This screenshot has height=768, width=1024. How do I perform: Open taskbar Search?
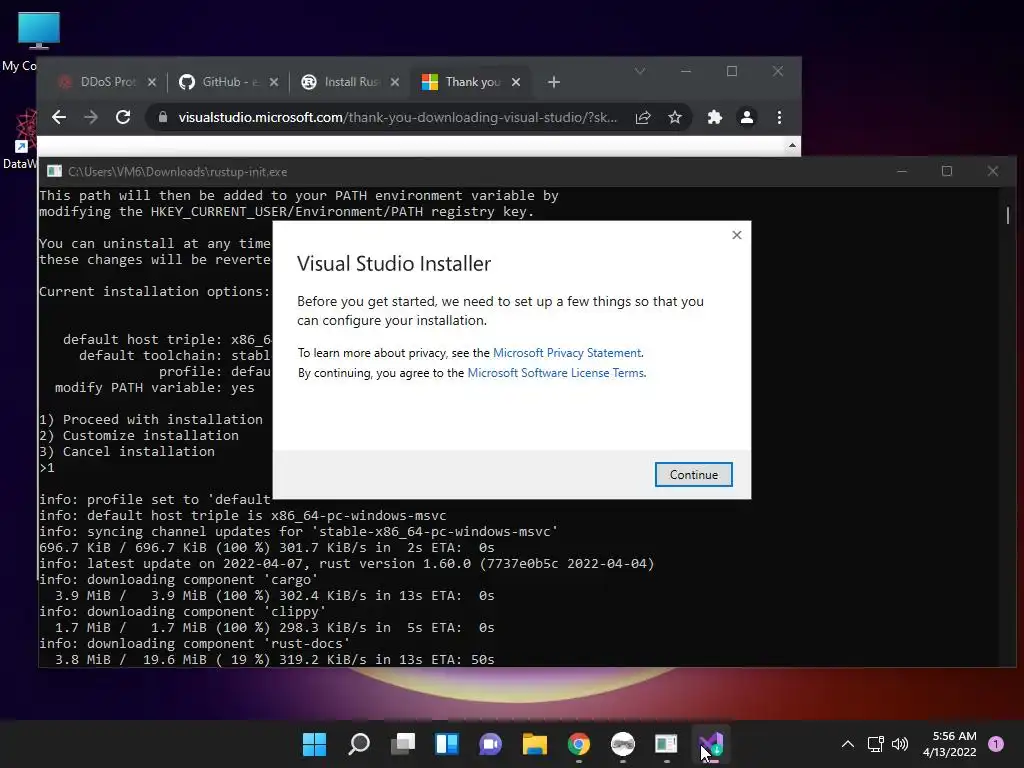[359, 744]
